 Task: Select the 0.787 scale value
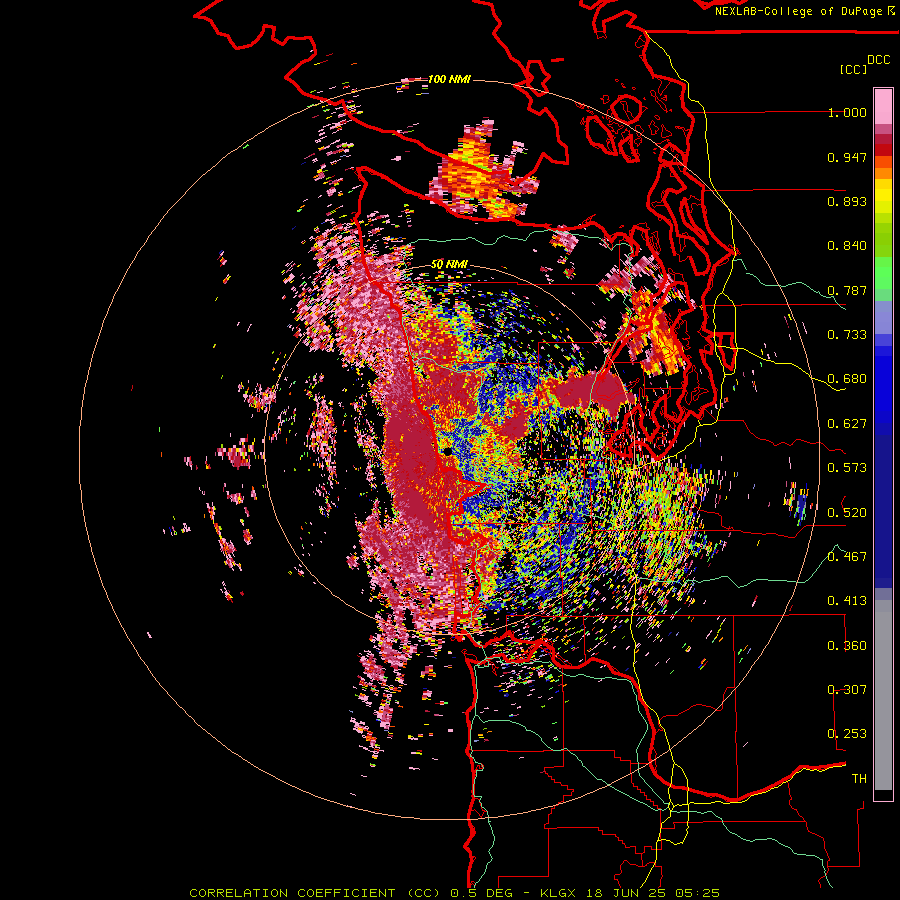pyautogui.click(x=847, y=290)
